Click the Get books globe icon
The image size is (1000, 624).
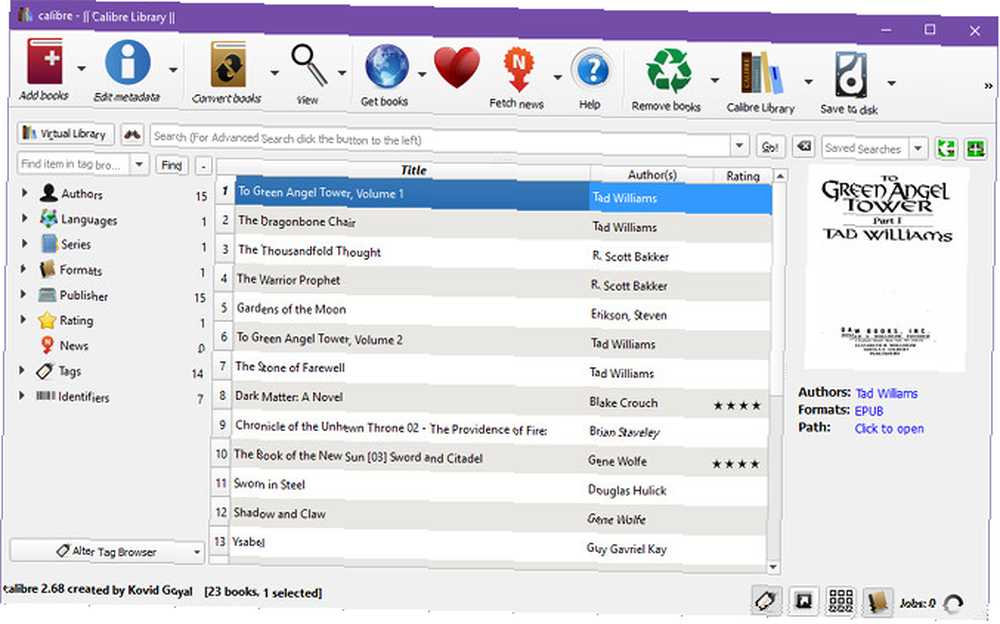[387, 66]
